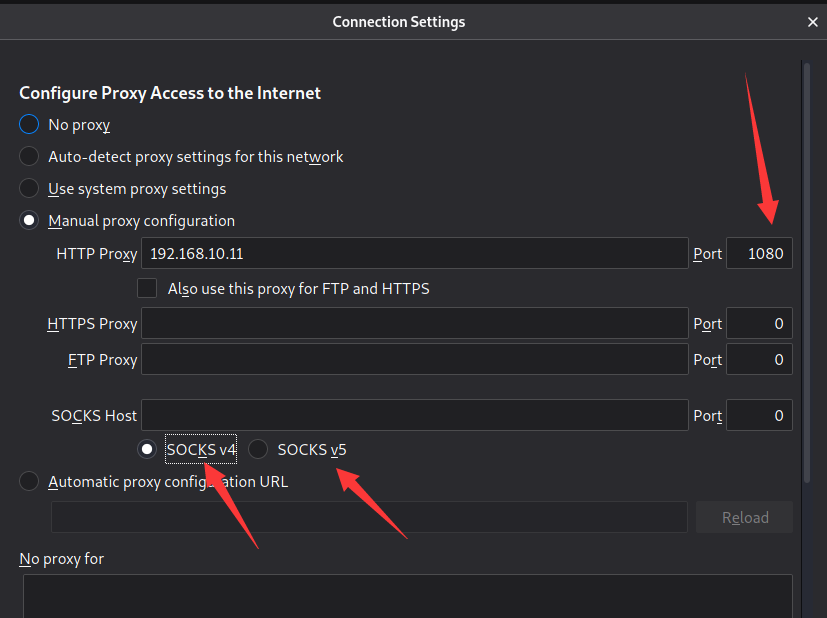Click the automatic proxy configuration URL field
The image size is (827, 618).
tap(369, 517)
